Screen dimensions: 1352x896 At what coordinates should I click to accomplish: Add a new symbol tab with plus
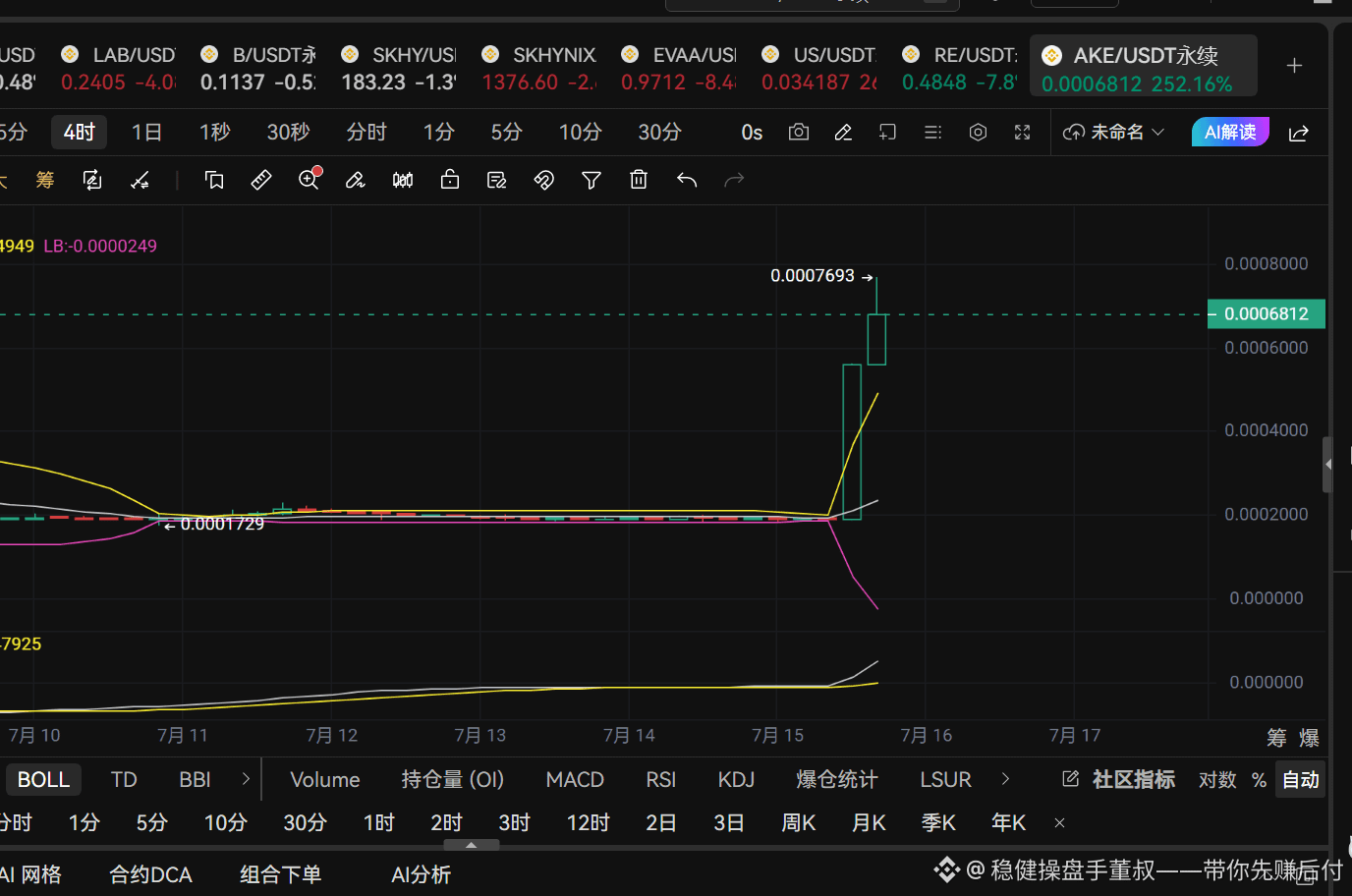point(1295,66)
